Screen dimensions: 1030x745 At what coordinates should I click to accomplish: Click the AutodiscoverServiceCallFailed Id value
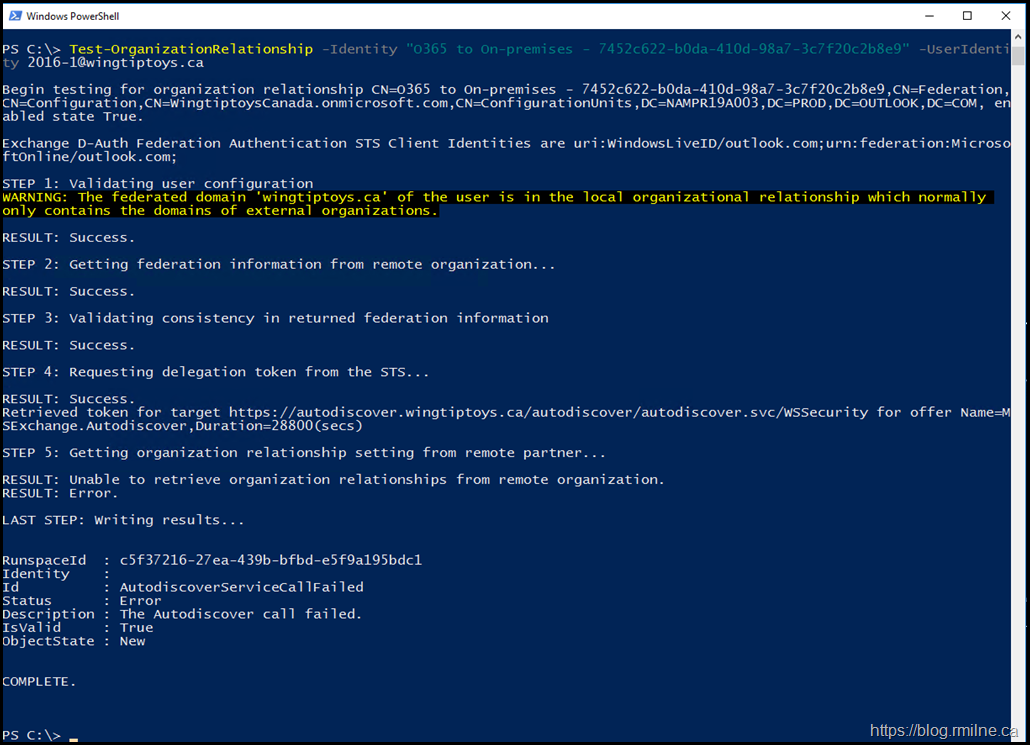click(x=241, y=587)
